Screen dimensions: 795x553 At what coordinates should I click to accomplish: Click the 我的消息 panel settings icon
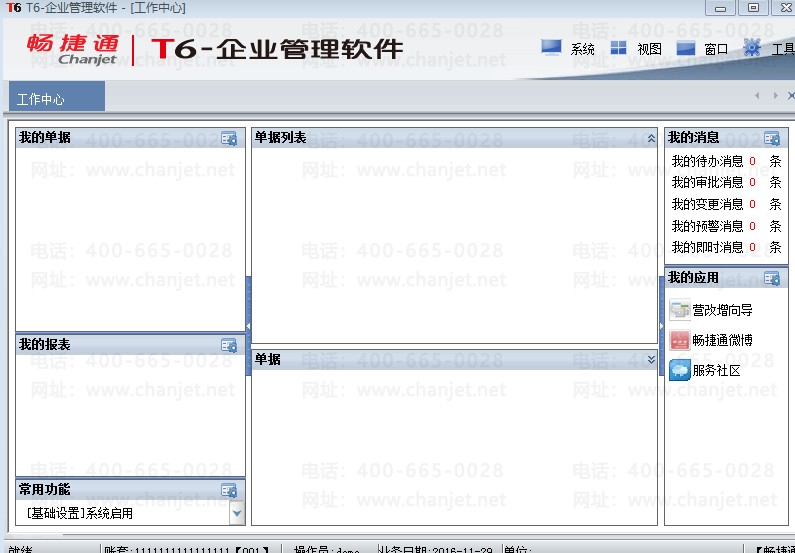[772, 138]
